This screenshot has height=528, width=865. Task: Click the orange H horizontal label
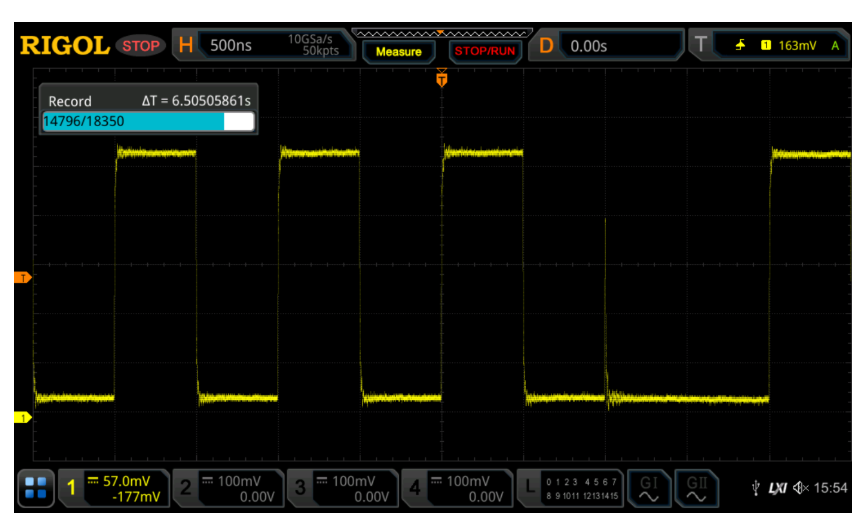186,45
